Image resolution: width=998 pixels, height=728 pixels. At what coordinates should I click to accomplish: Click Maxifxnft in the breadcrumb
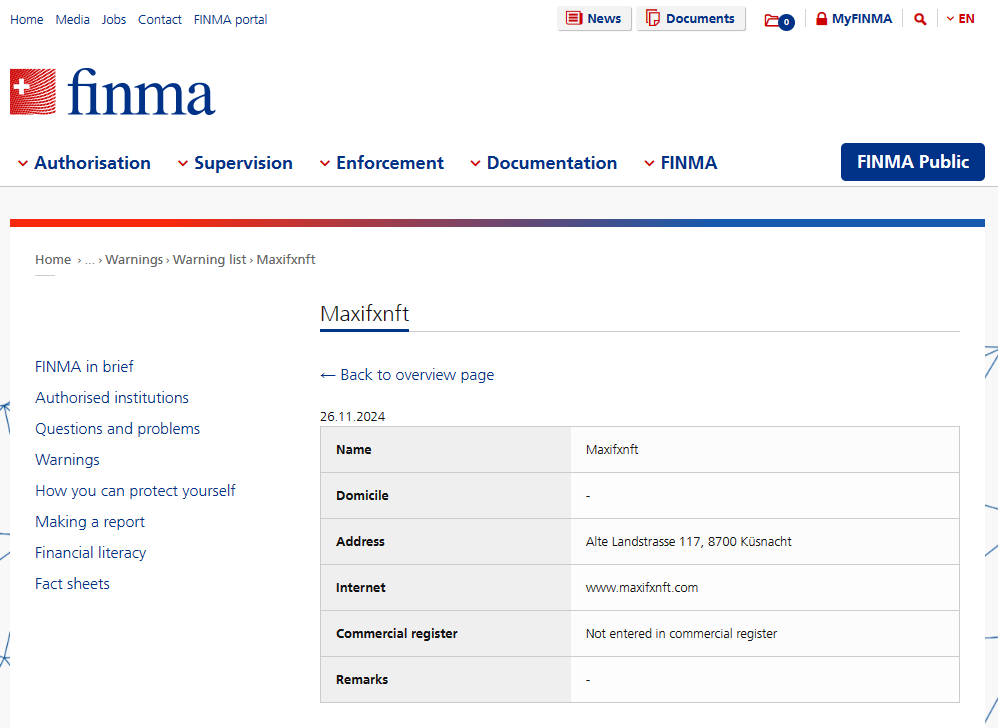click(x=286, y=260)
